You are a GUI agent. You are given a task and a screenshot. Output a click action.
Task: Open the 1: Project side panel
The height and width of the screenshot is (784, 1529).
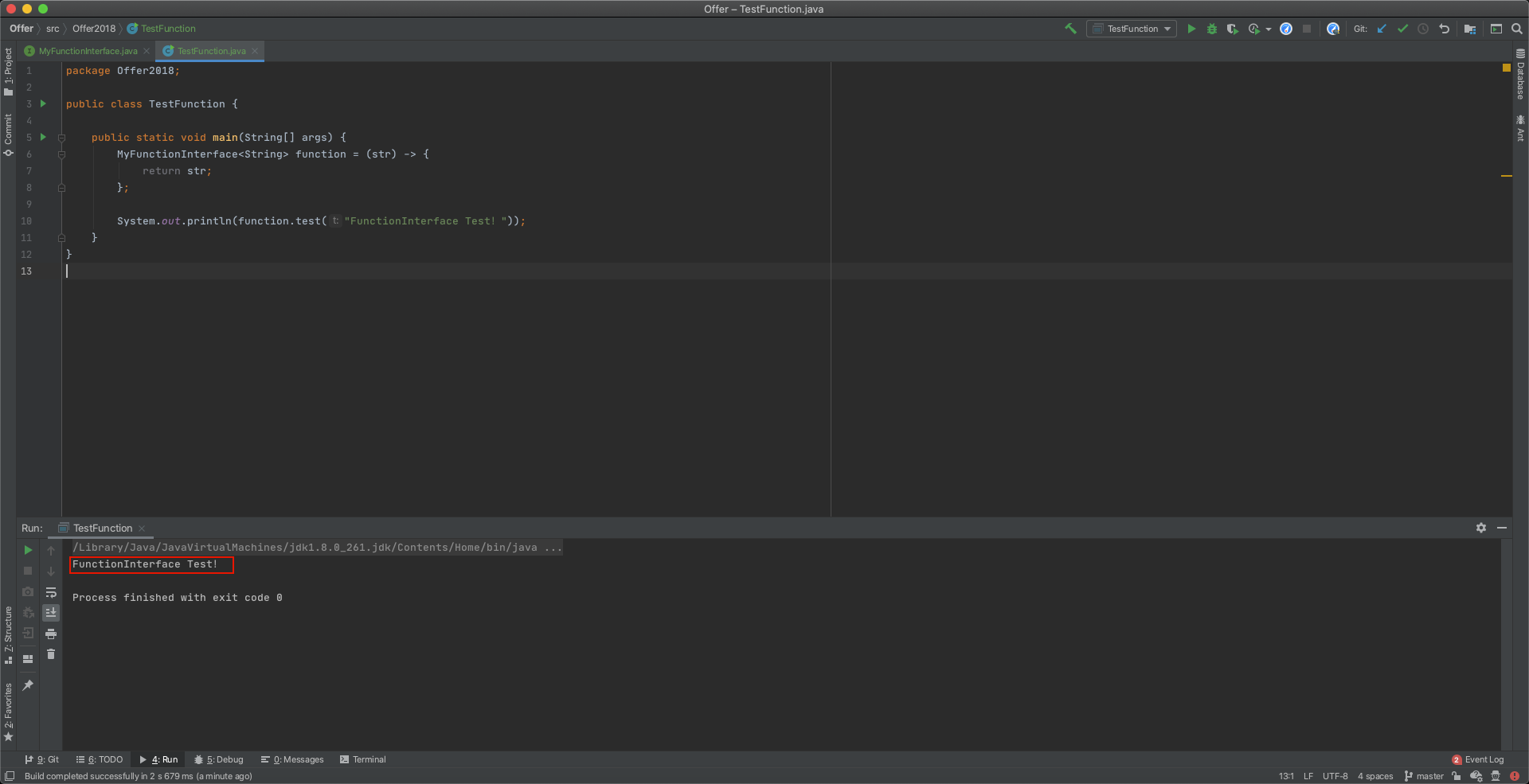click(8, 72)
